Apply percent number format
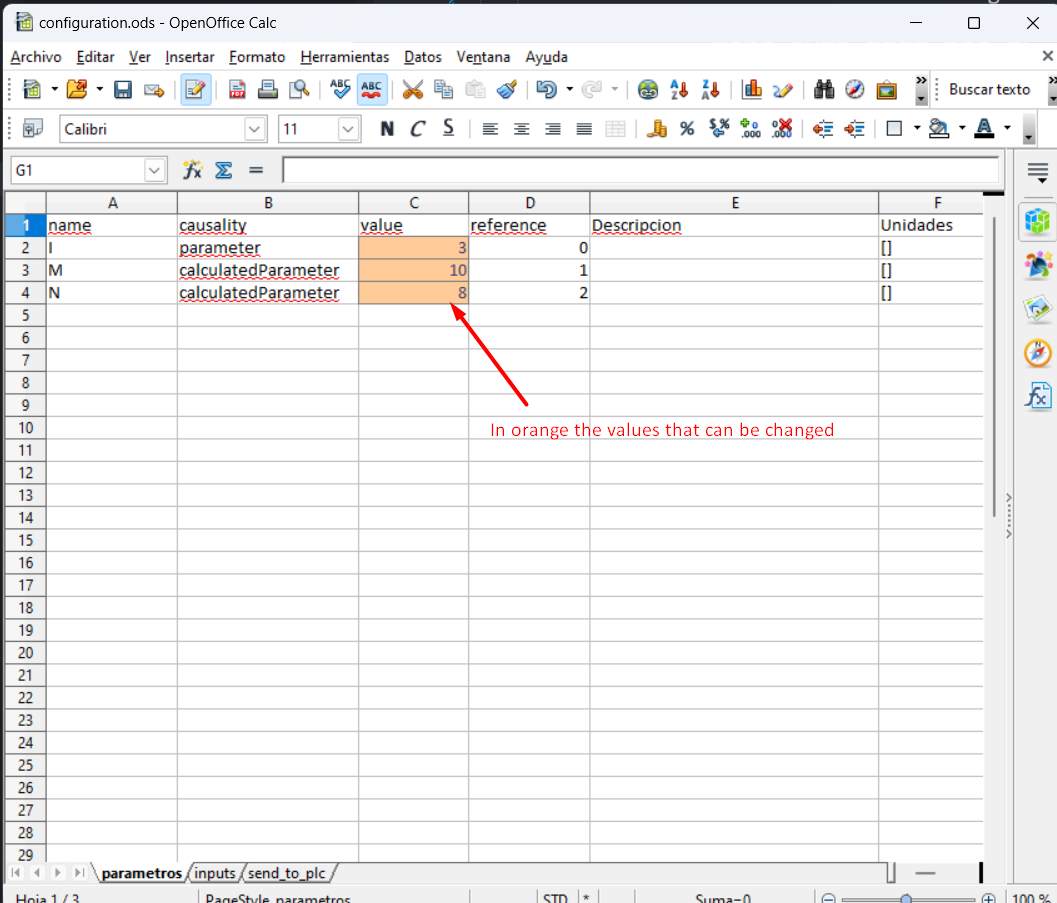The width and height of the screenshot is (1057, 903). point(686,128)
